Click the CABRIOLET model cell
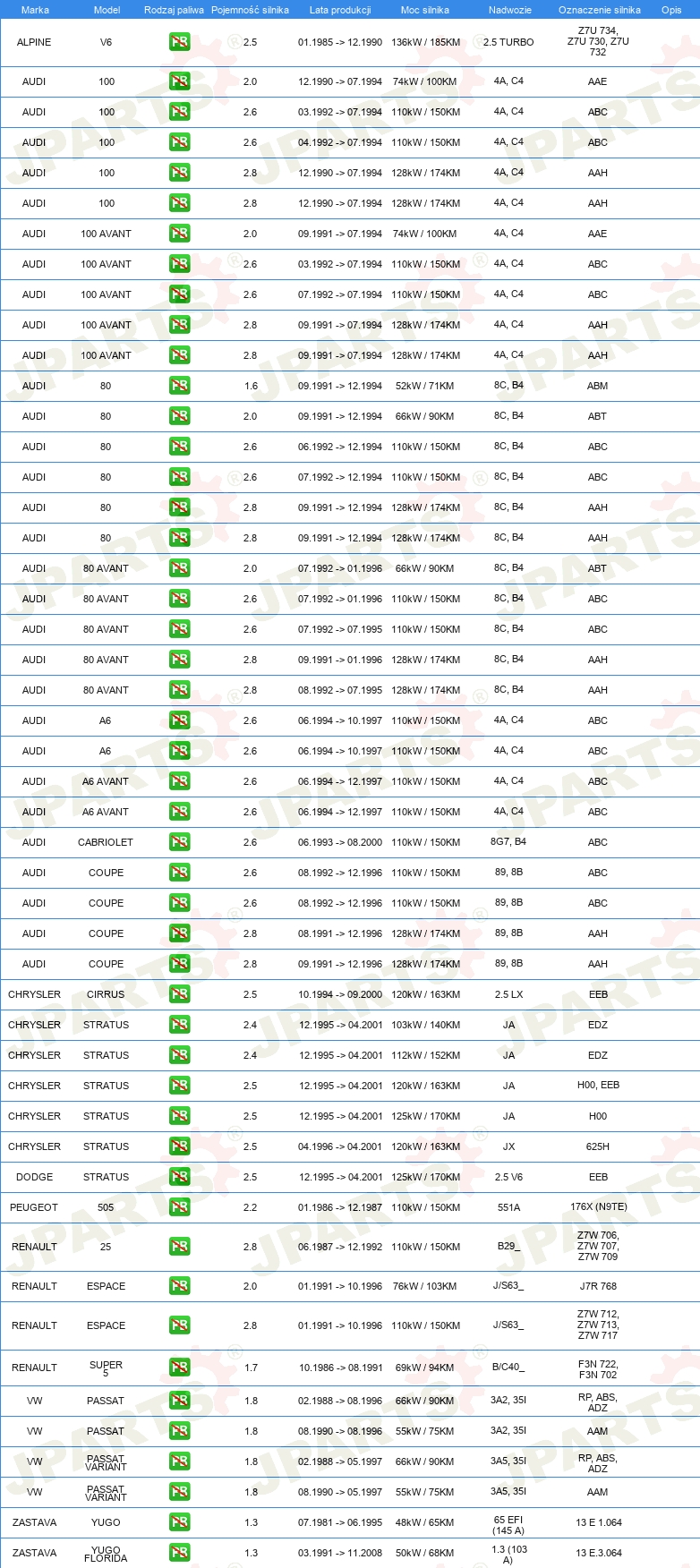 (106, 842)
